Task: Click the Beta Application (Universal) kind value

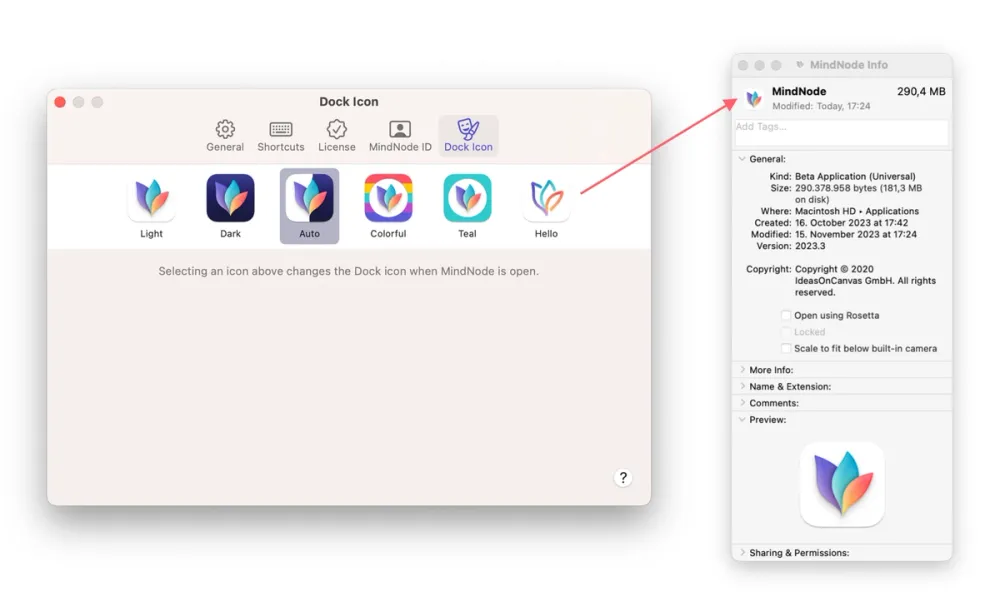Action: (x=855, y=177)
